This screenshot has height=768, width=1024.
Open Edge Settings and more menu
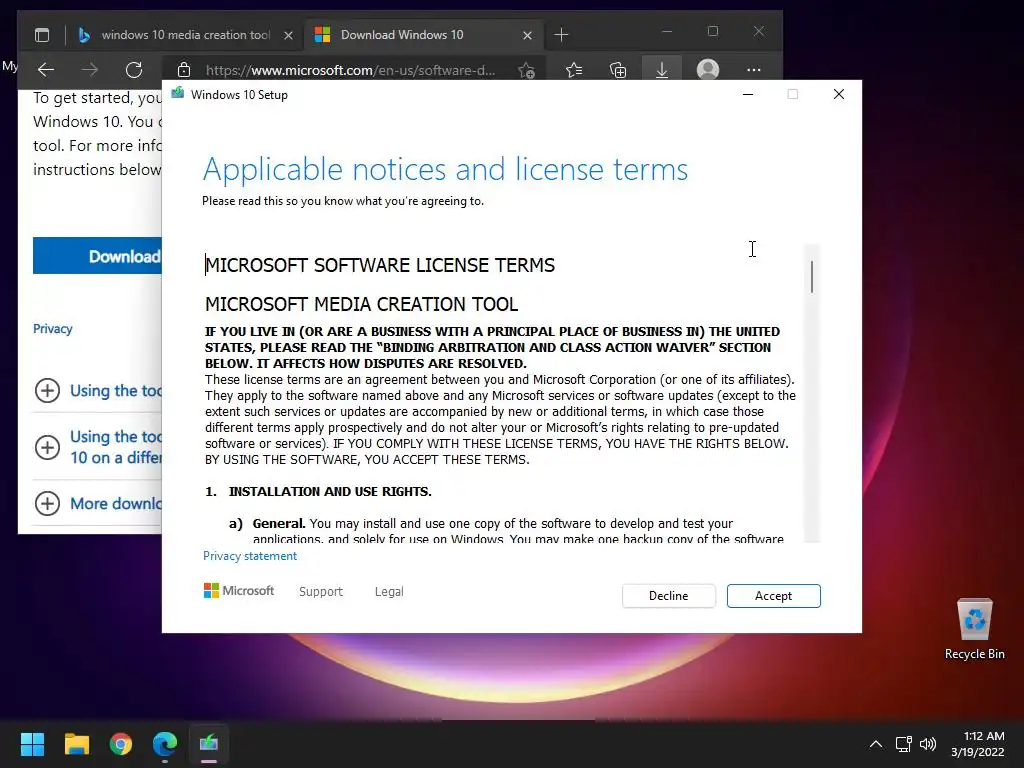(754, 70)
